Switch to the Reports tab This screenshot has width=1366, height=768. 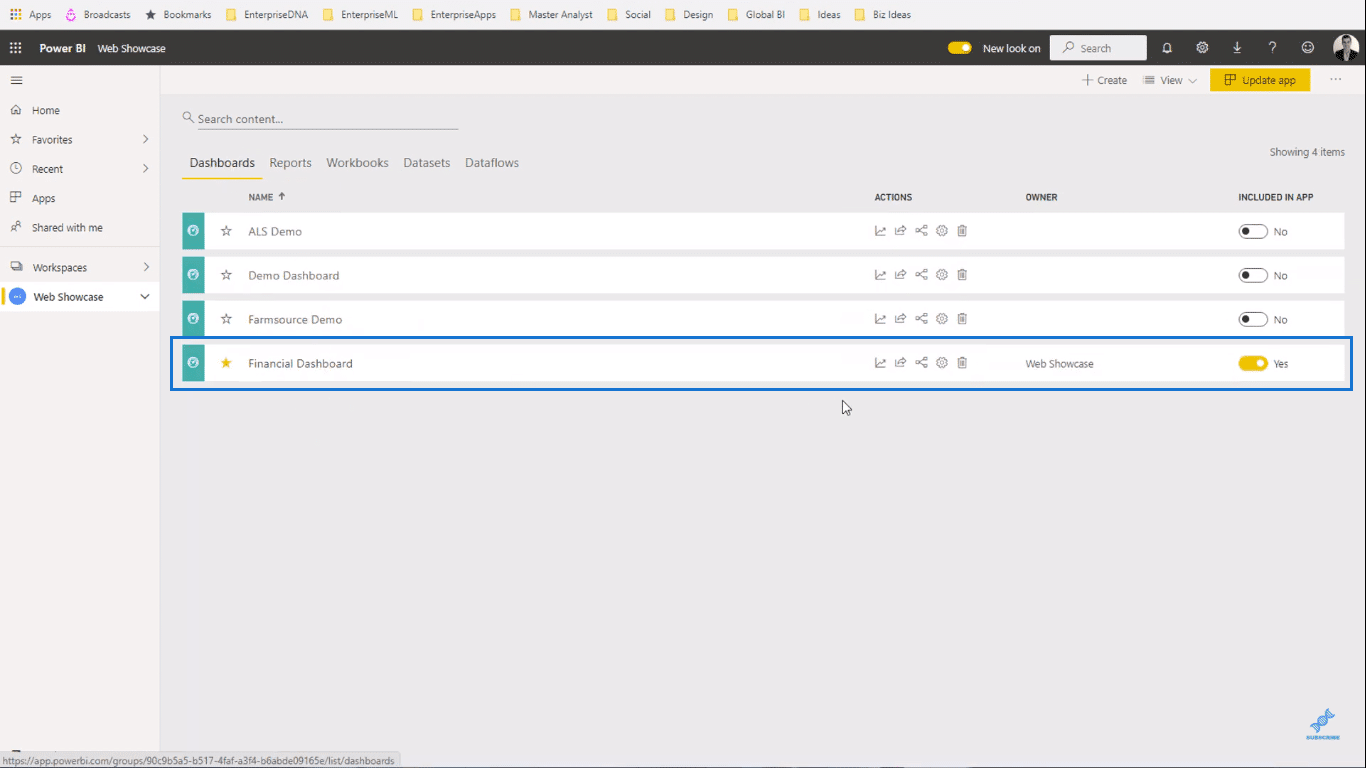[x=290, y=163]
